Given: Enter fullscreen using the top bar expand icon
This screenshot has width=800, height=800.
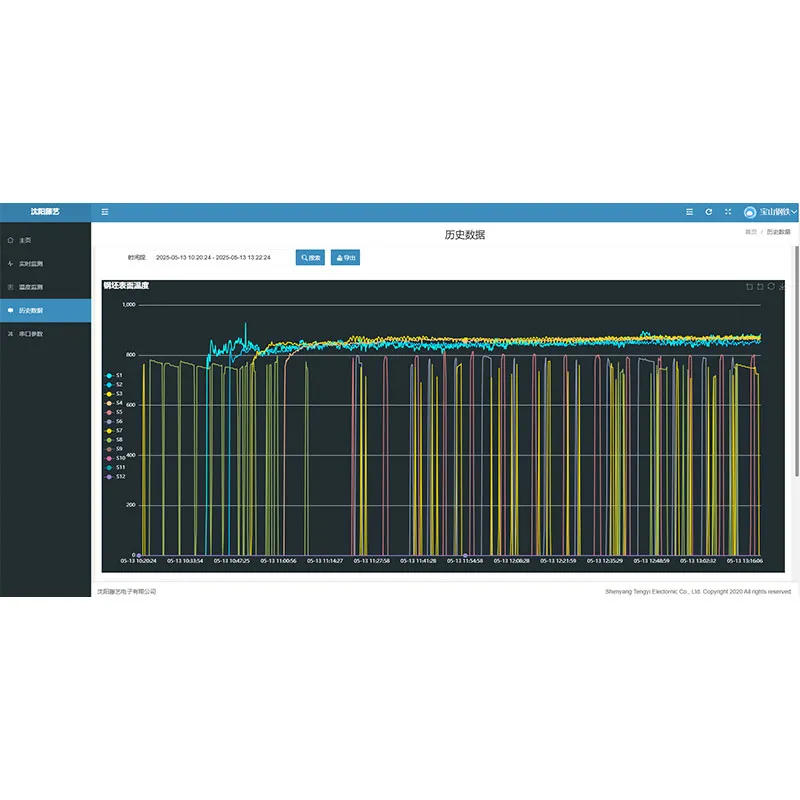Looking at the screenshot, I should click(728, 212).
